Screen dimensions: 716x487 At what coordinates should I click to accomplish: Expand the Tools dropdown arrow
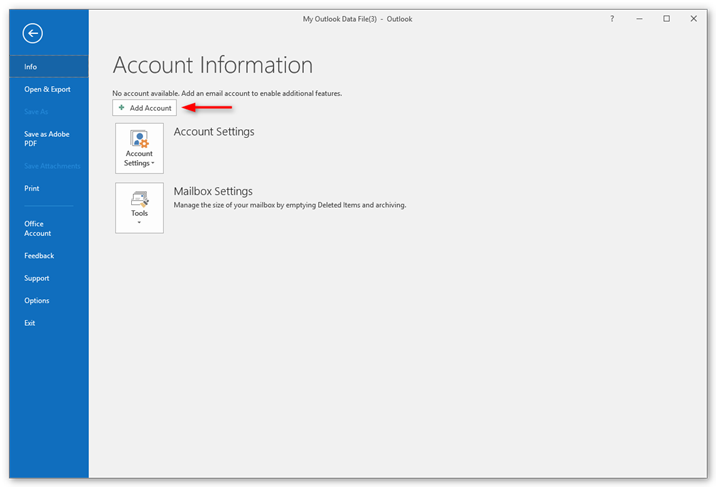pyautogui.click(x=139, y=223)
